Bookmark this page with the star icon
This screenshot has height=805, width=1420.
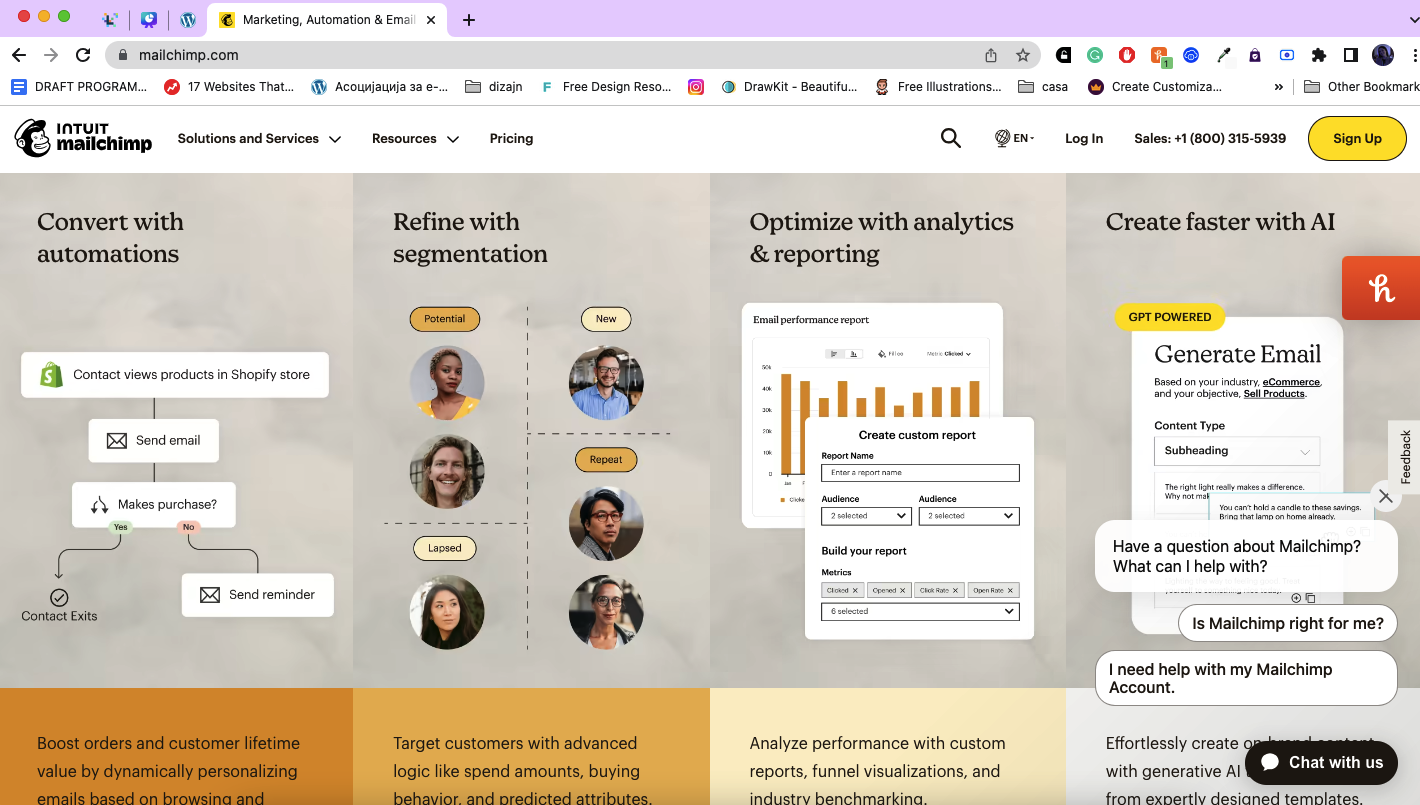1022,55
